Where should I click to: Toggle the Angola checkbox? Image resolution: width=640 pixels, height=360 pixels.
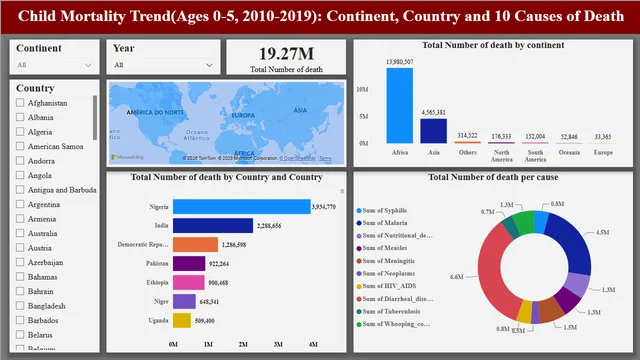coord(20,175)
